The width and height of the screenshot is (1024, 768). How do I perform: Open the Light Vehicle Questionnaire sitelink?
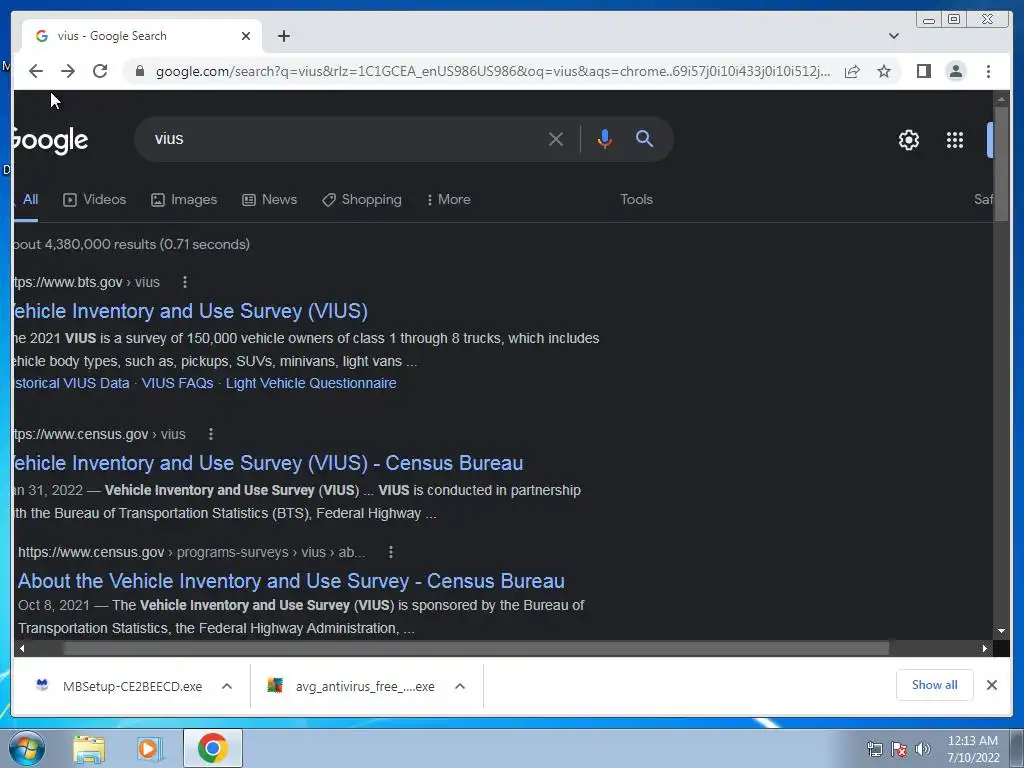tap(311, 383)
